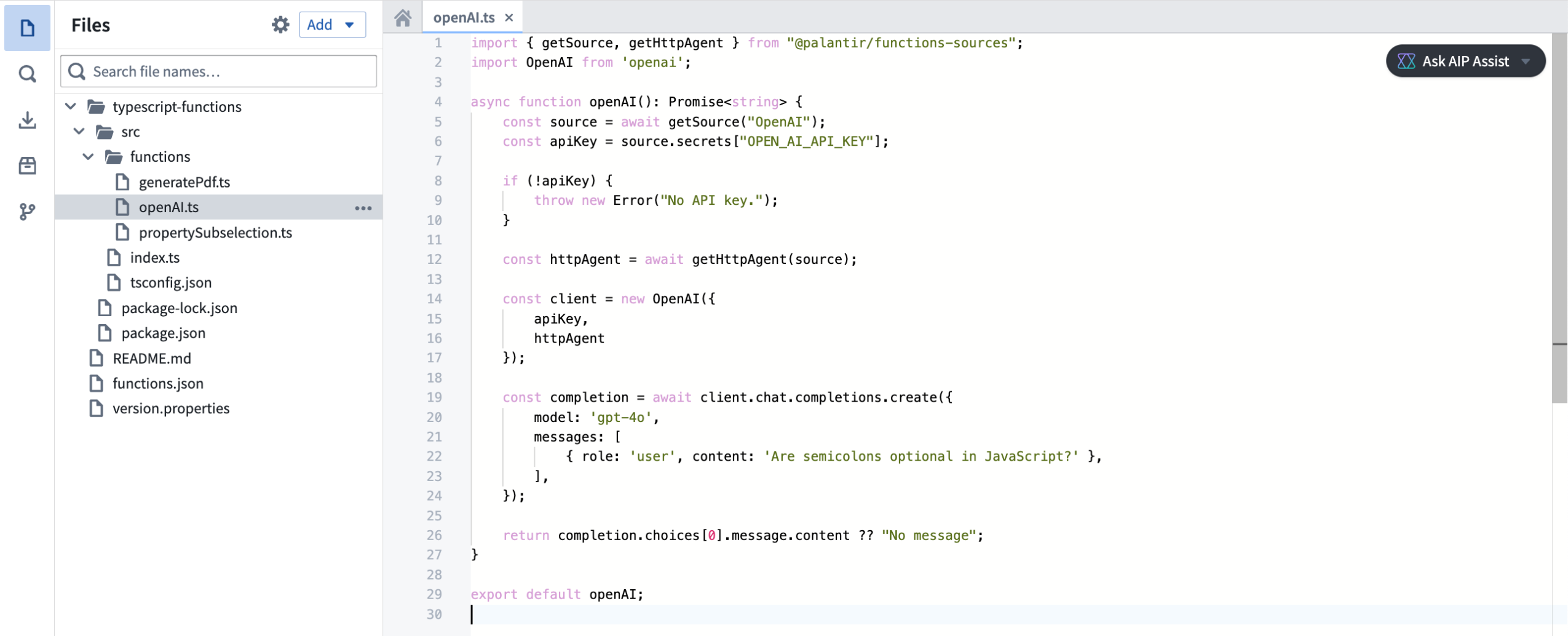Click the save icon in the sidebar
The image size is (1568, 636).
pyautogui.click(x=26, y=165)
